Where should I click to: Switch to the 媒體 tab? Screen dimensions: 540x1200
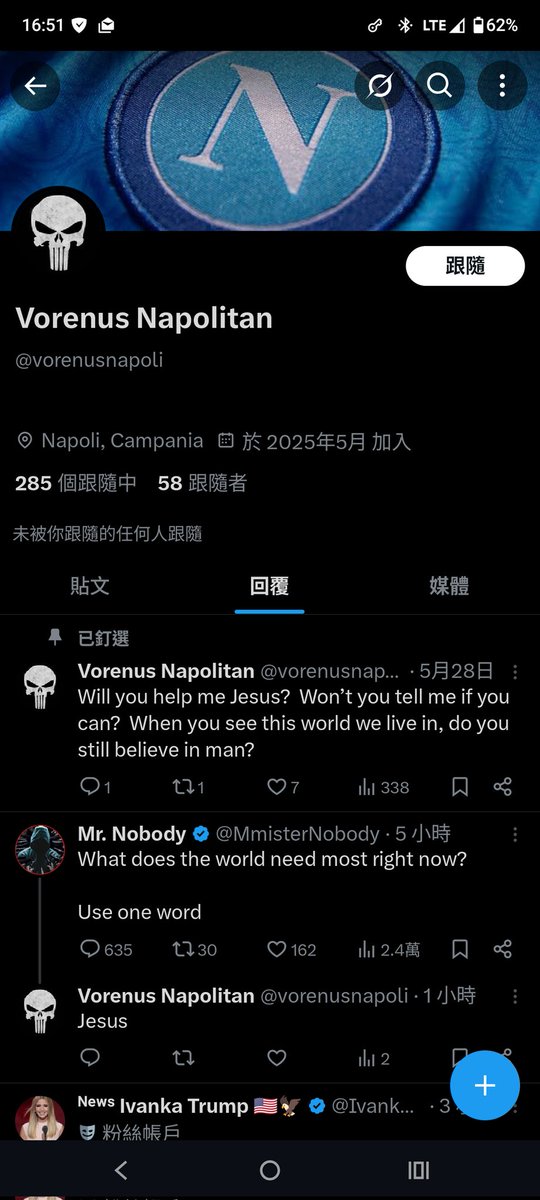[449, 586]
